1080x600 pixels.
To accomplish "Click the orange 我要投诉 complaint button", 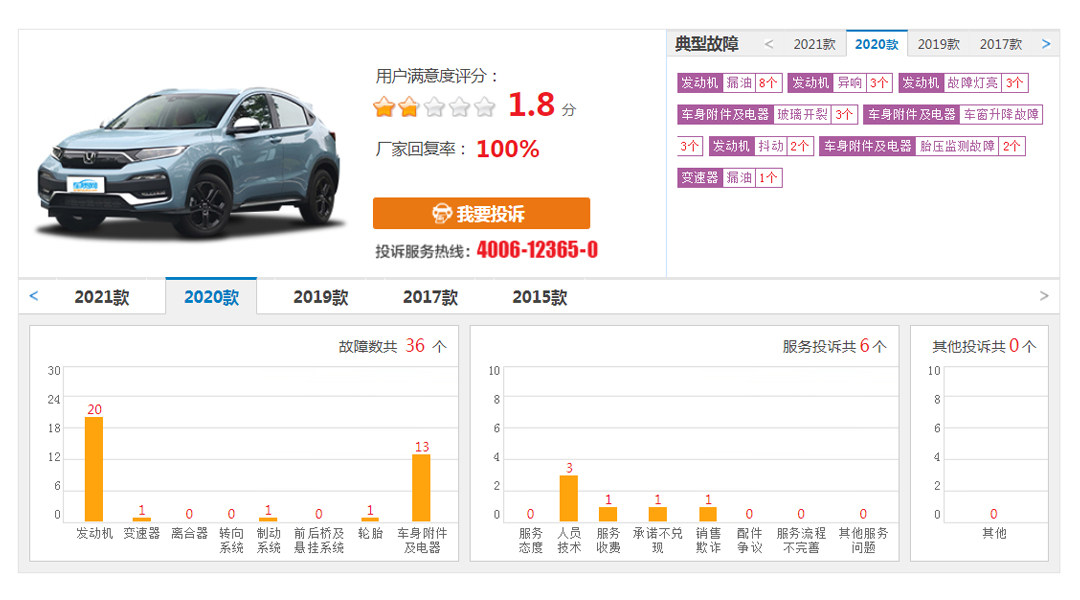I will [481, 214].
